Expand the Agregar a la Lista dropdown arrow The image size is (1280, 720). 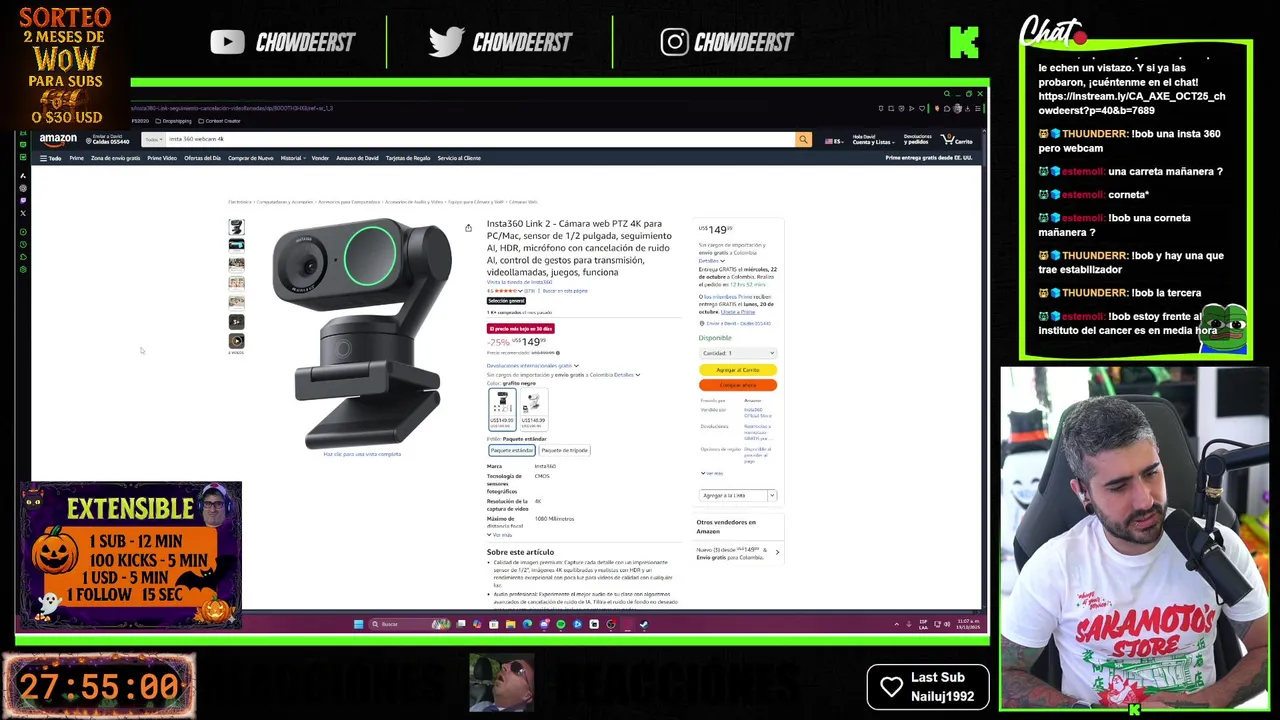coord(772,495)
